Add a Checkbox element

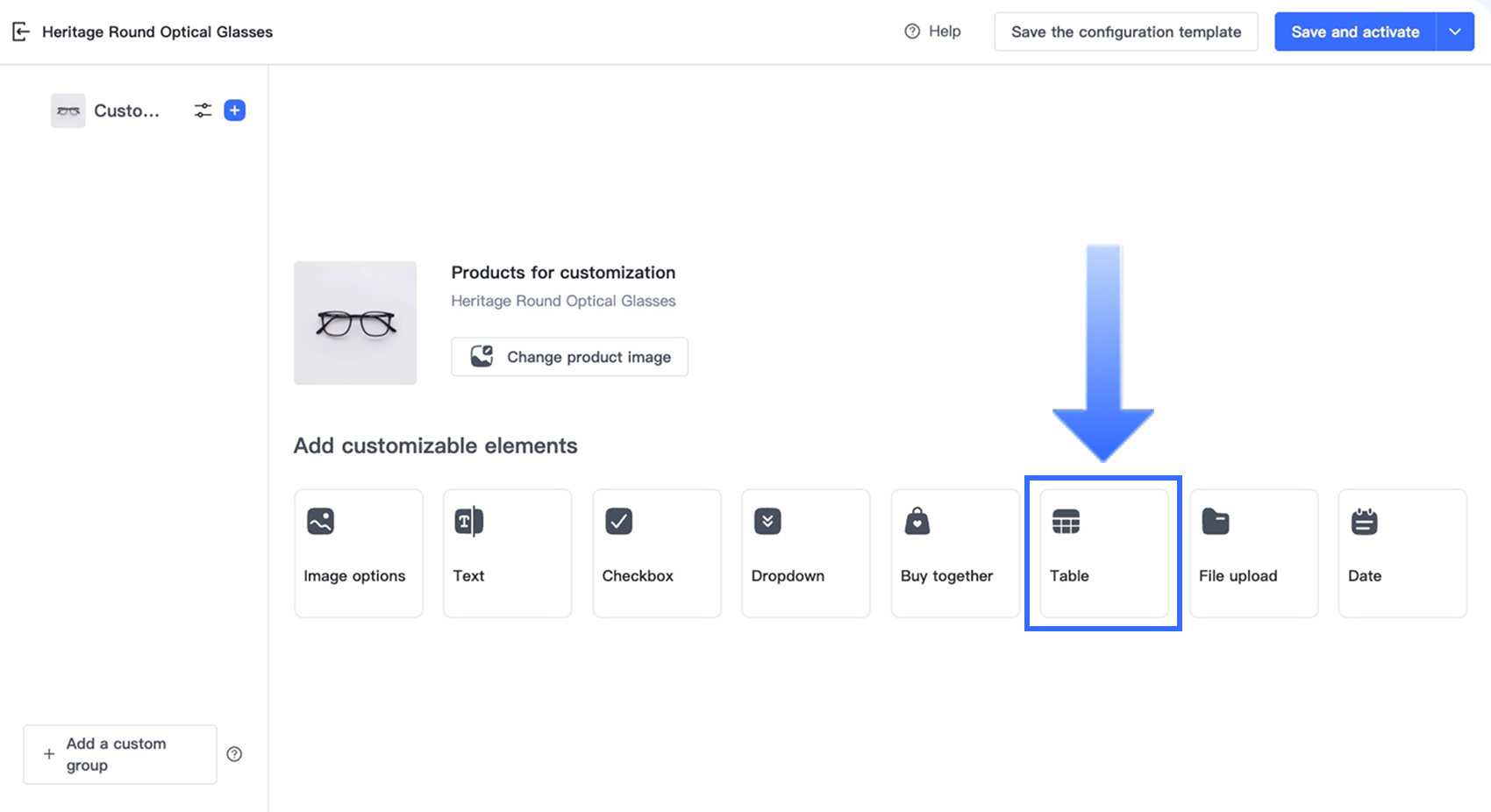tap(657, 553)
